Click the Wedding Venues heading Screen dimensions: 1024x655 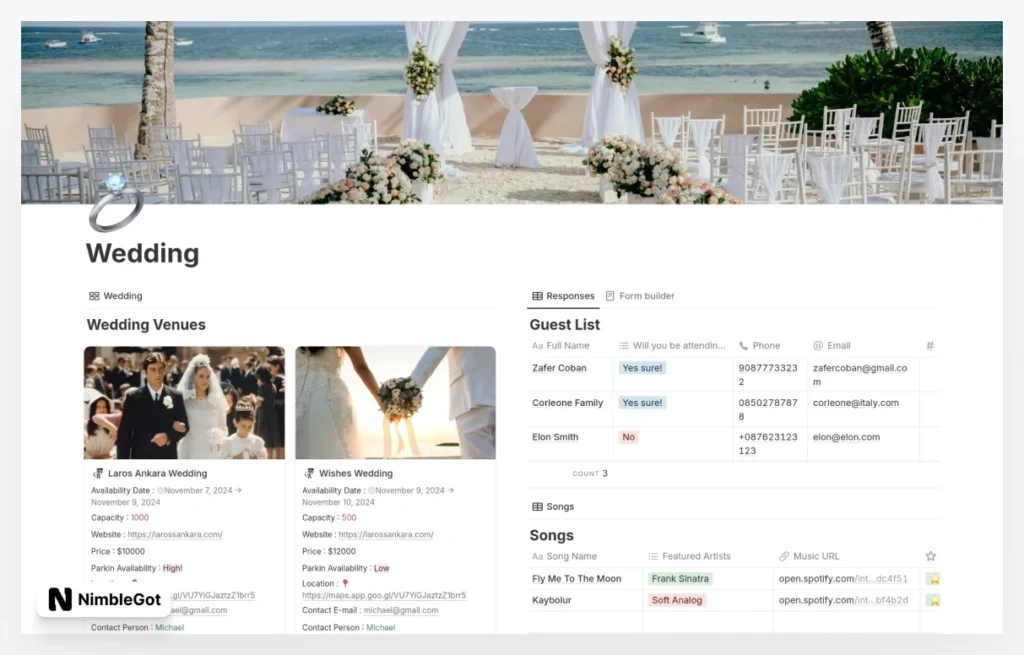pos(146,325)
